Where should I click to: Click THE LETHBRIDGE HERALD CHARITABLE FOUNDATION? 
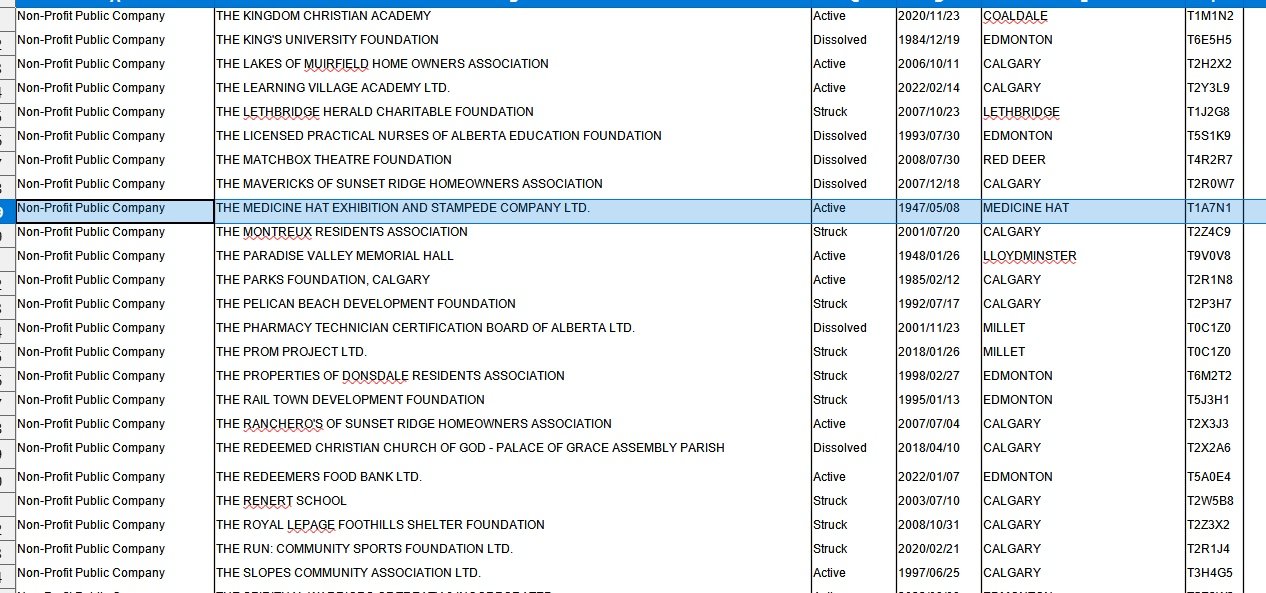[512, 112]
